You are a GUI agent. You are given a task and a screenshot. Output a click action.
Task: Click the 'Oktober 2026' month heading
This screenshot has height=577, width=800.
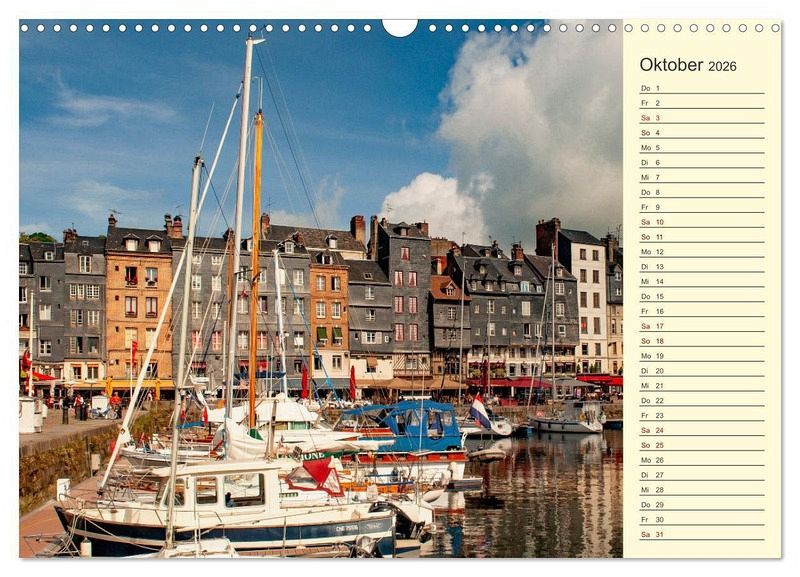688,65
